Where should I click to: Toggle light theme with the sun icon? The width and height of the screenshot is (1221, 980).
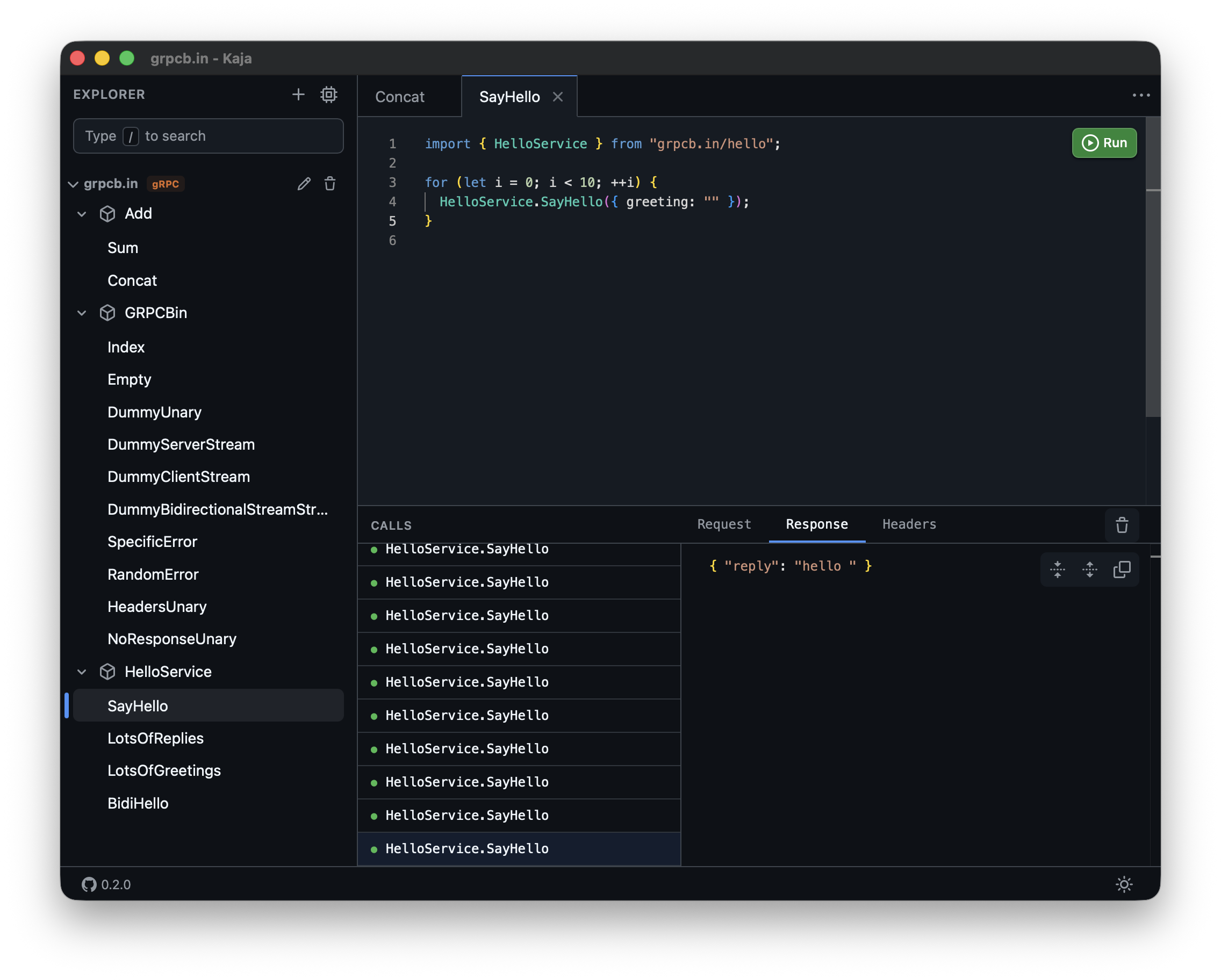click(x=1124, y=884)
